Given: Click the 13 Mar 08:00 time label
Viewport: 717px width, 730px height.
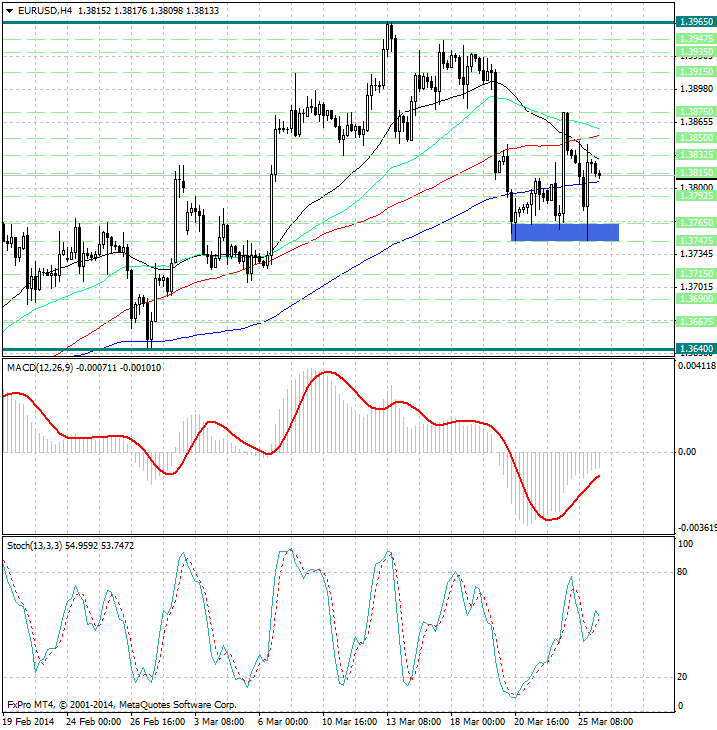Looking at the screenshot, I should (x=412, y=720).
